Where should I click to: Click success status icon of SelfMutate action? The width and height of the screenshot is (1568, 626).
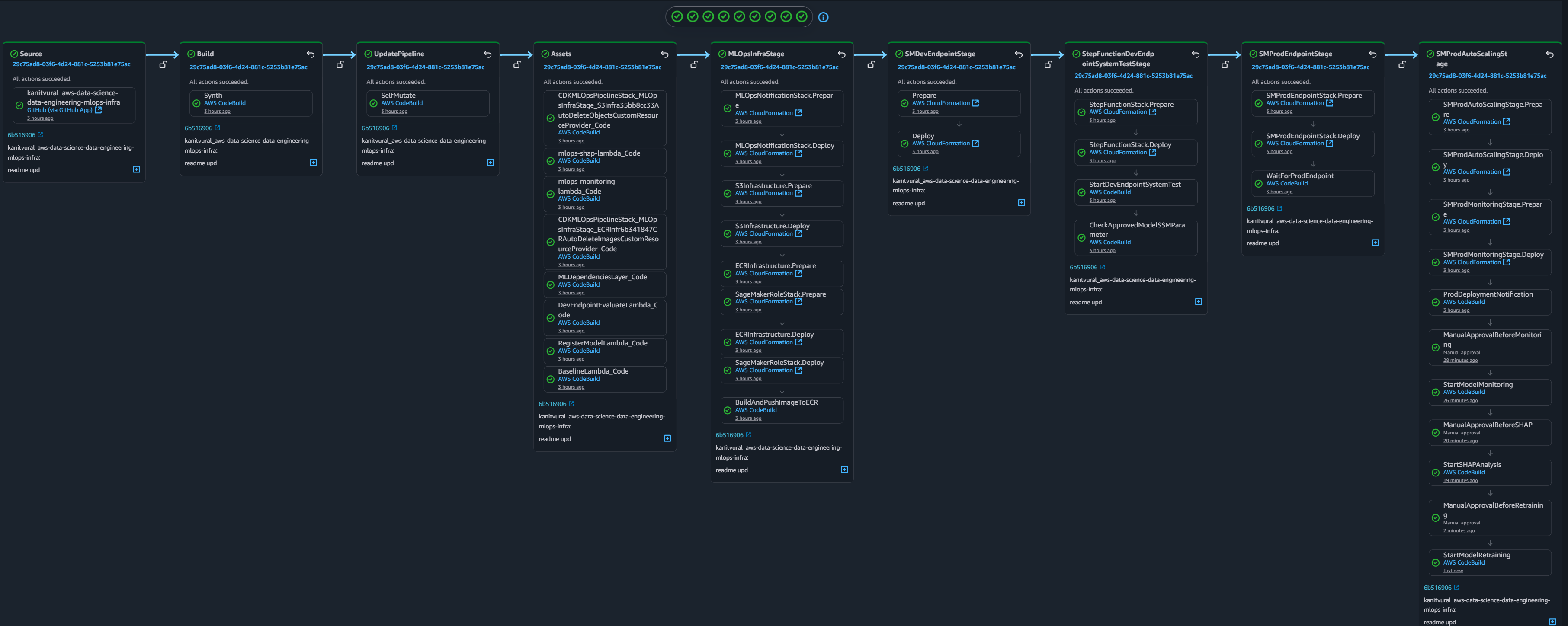[374, 103]
